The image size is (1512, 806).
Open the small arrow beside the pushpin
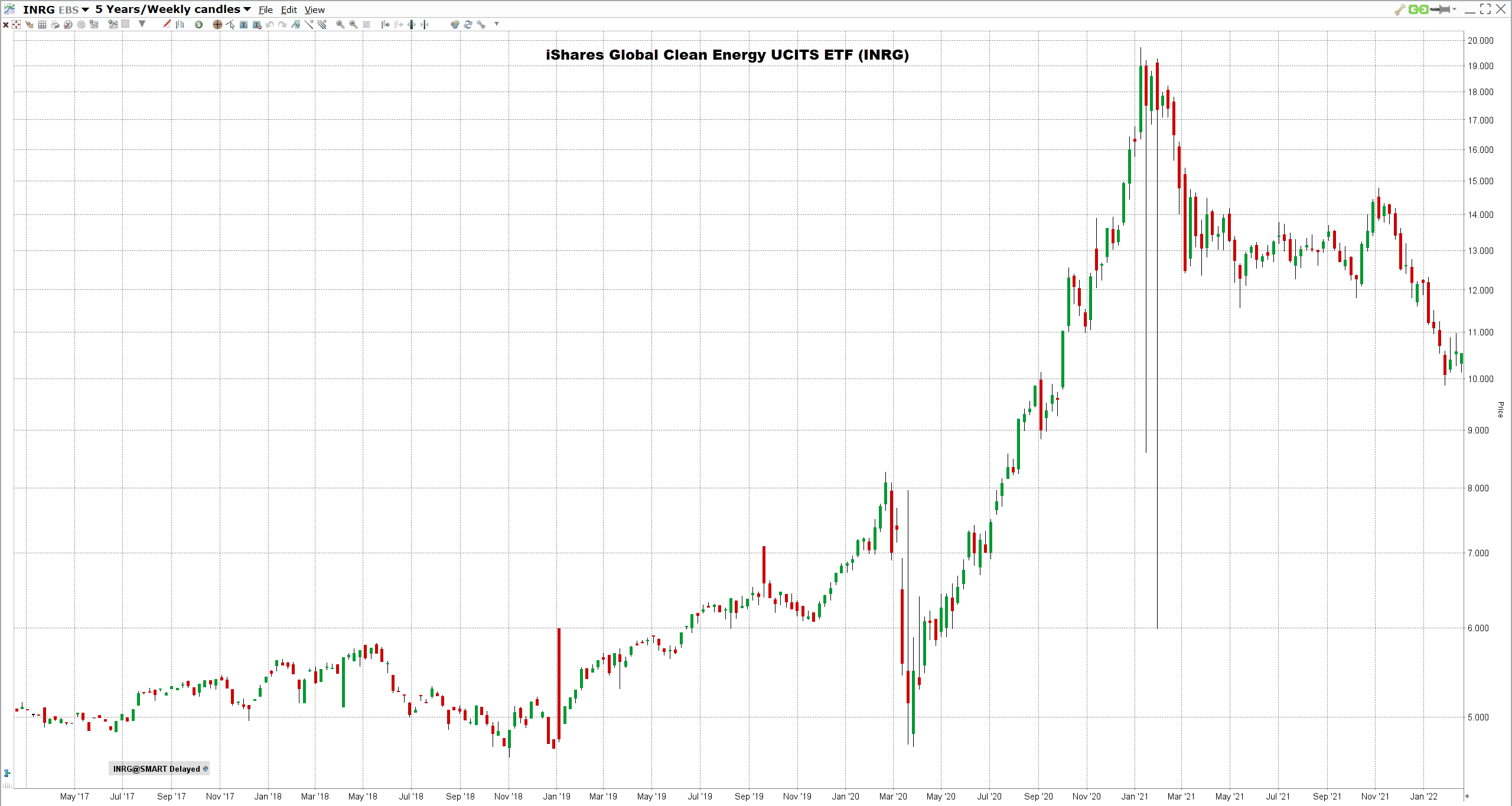[1454, 9]
